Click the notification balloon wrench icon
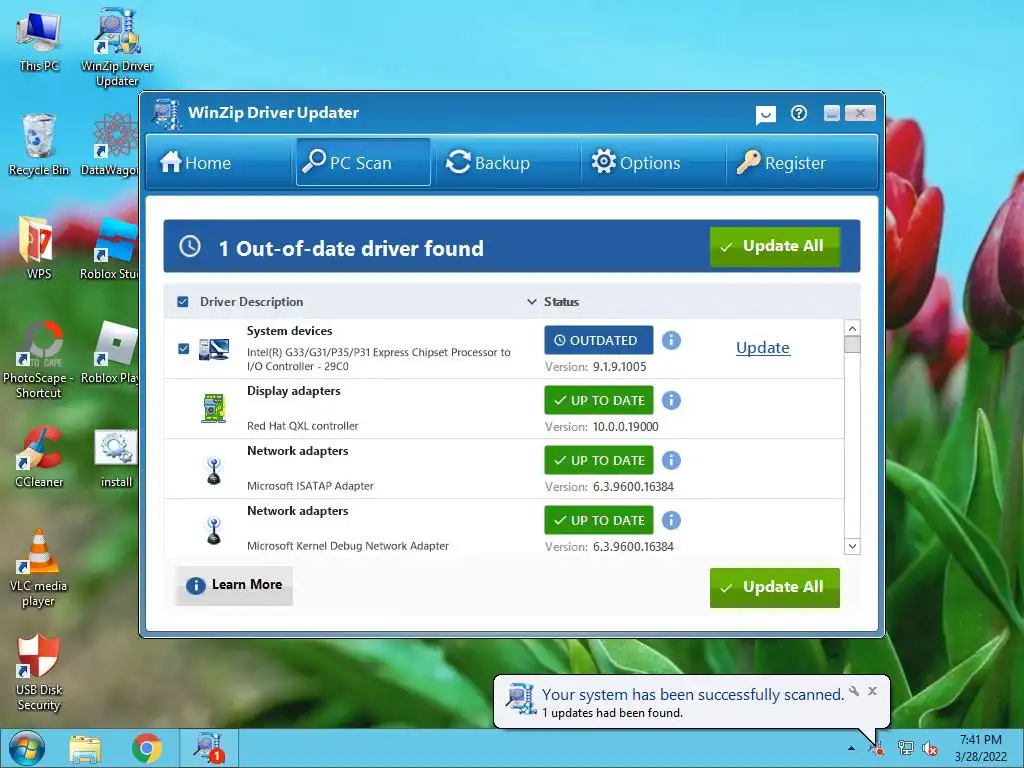1024x768 pixels. (x=854, y=691)
